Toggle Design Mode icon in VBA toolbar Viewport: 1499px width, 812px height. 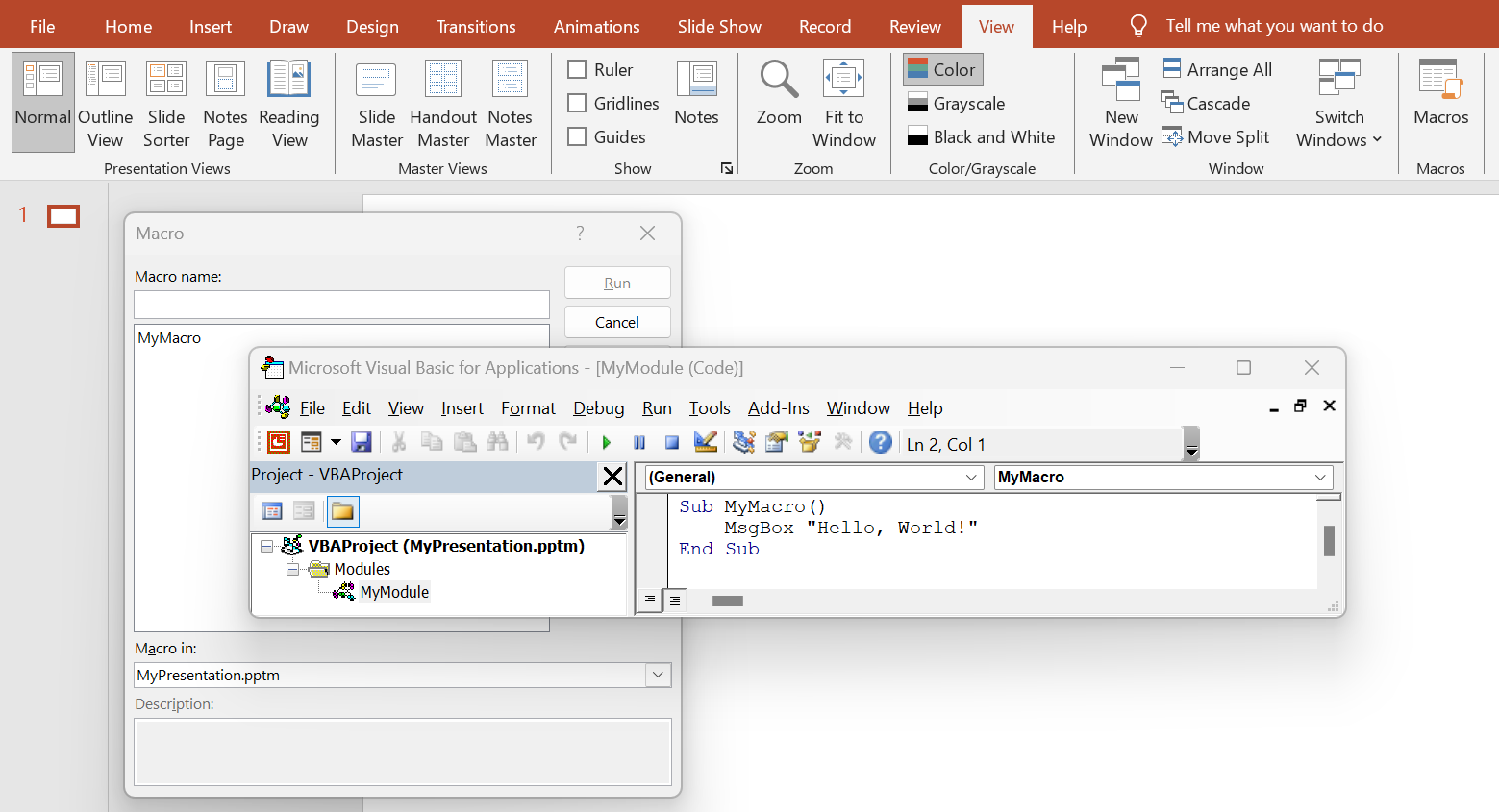click(706, 442)
